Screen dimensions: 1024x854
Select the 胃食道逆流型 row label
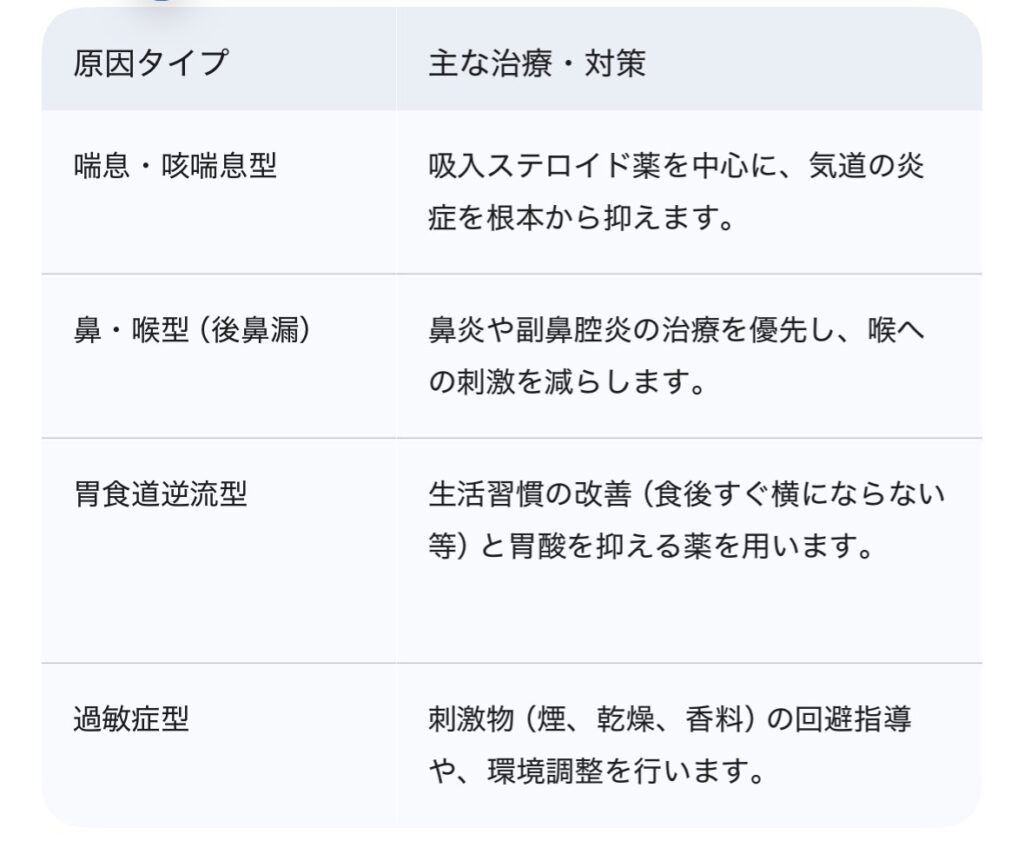(x=160, y=494)
